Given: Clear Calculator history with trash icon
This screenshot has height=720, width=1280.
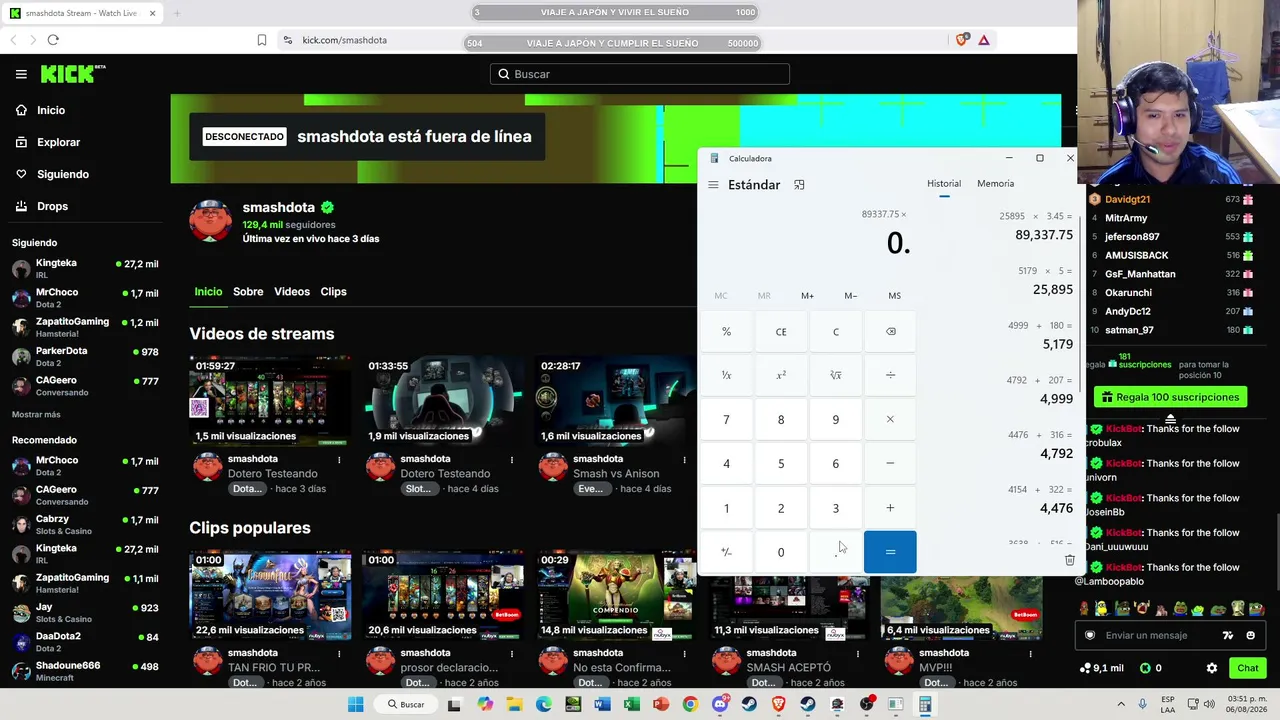Looking at the screenshot, I should point(1069,560).
